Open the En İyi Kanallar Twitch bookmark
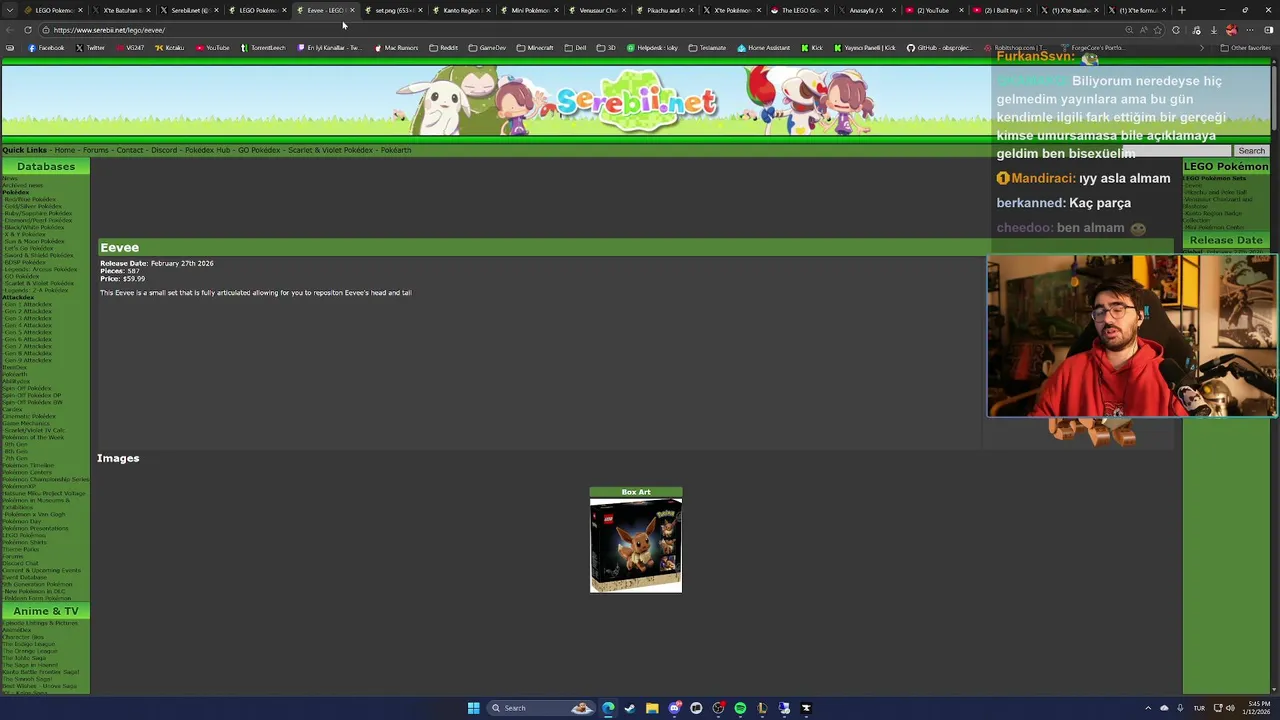 pos(331,48)
